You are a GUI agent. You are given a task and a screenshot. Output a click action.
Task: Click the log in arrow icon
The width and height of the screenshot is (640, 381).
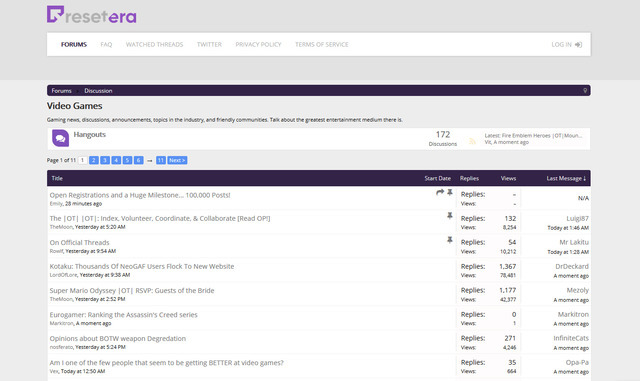(x=578, y=45)
